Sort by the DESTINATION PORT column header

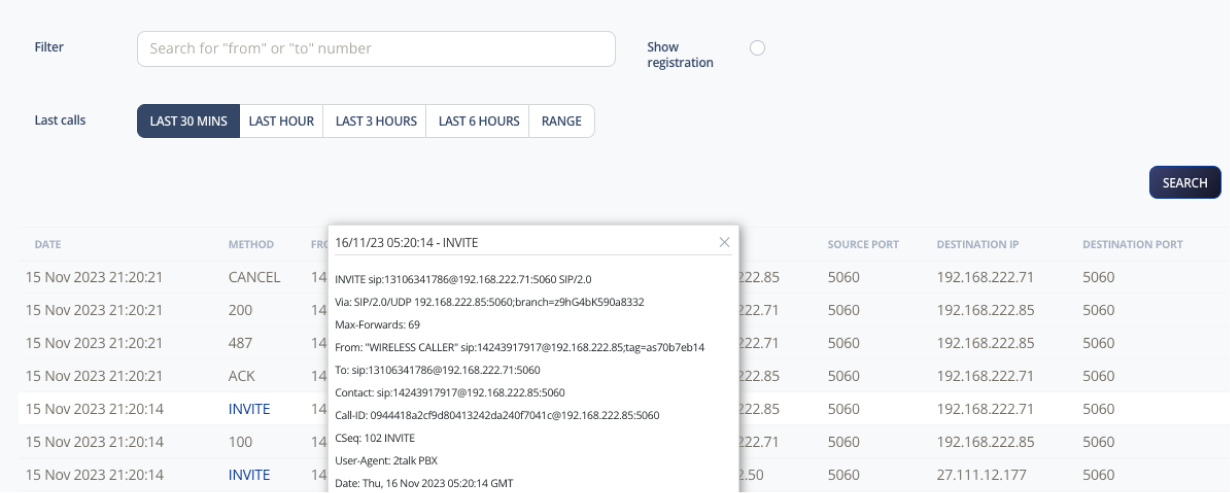(x=1132, y=244)
